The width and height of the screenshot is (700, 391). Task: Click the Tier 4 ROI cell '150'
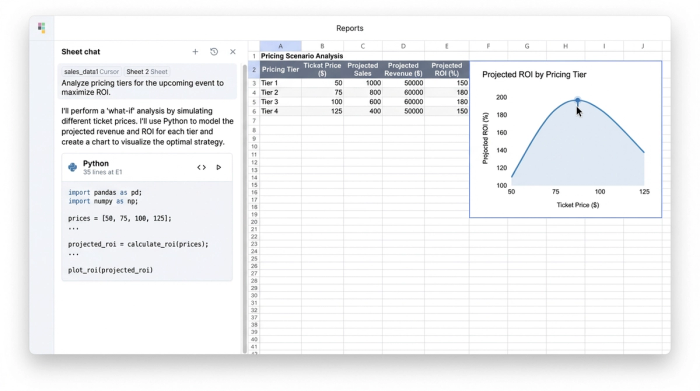coord(446,111)
